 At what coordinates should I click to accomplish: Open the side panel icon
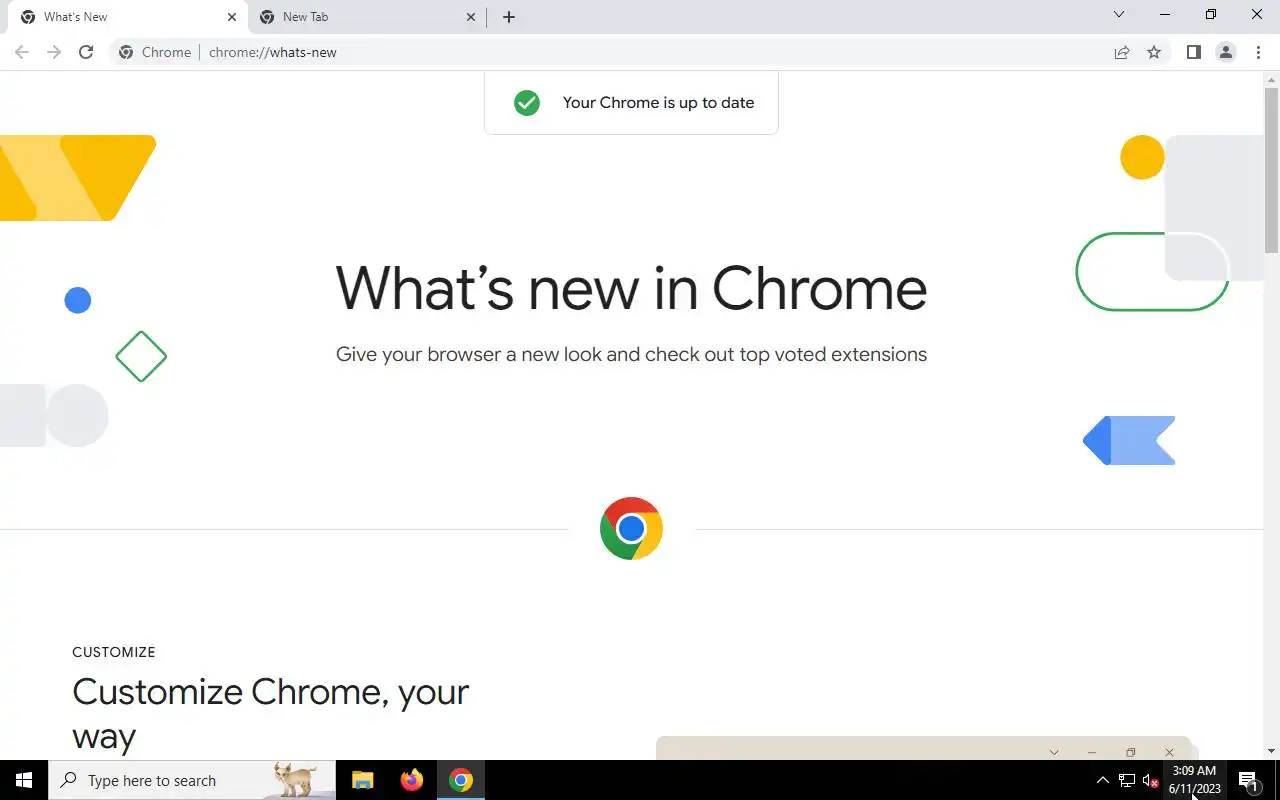tap(1193, 52)
